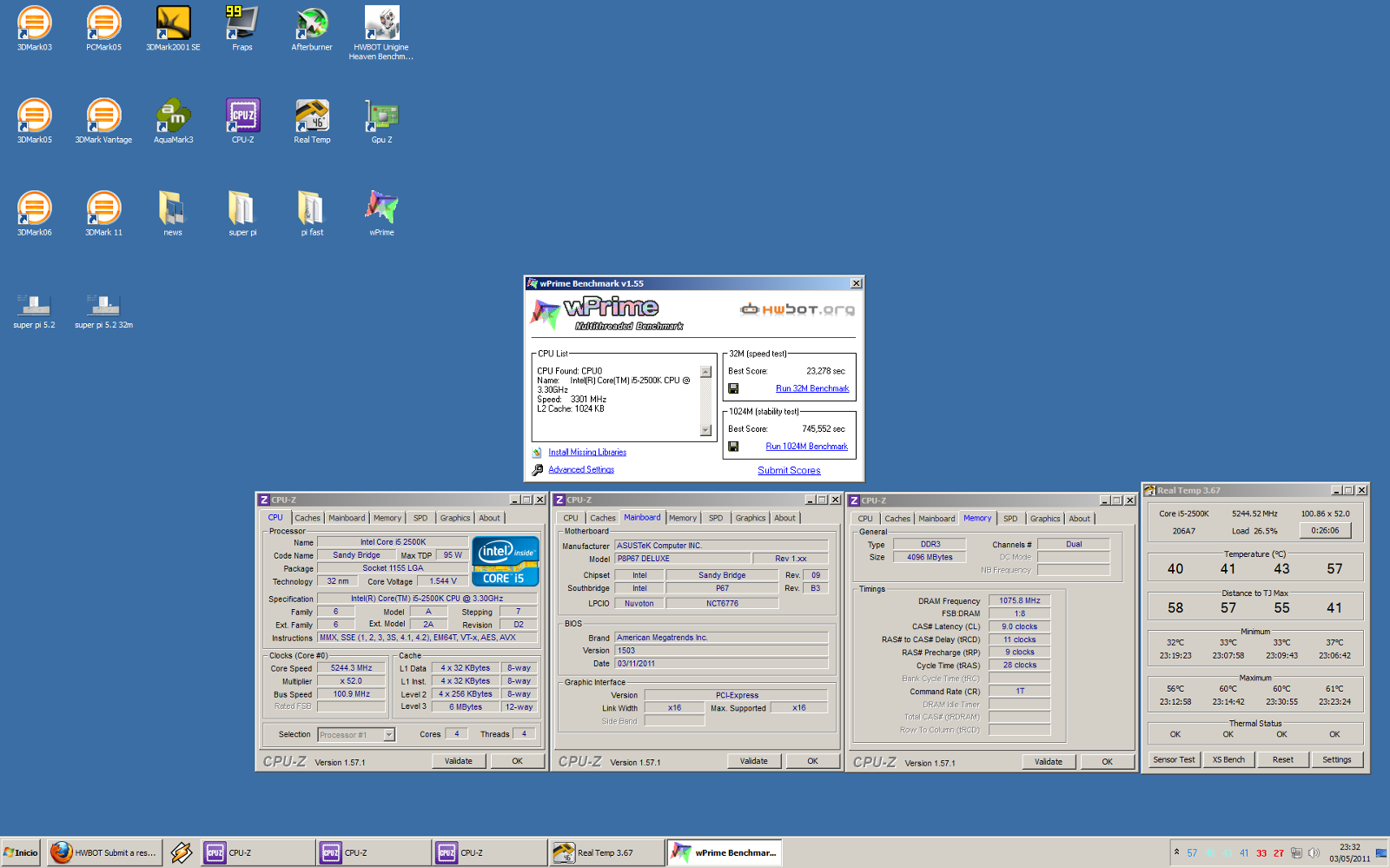Open wPrime Advanced Settings link
1390x868 pixels.
(581, 469)
